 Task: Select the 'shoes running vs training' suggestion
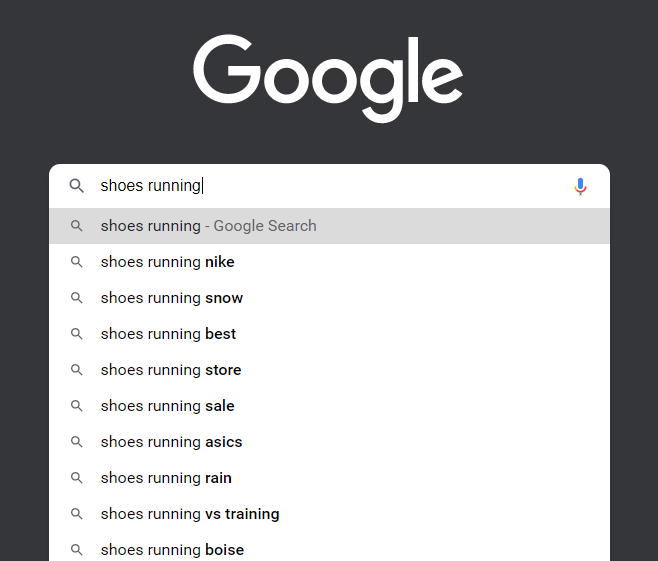click(x=190, y=514)
